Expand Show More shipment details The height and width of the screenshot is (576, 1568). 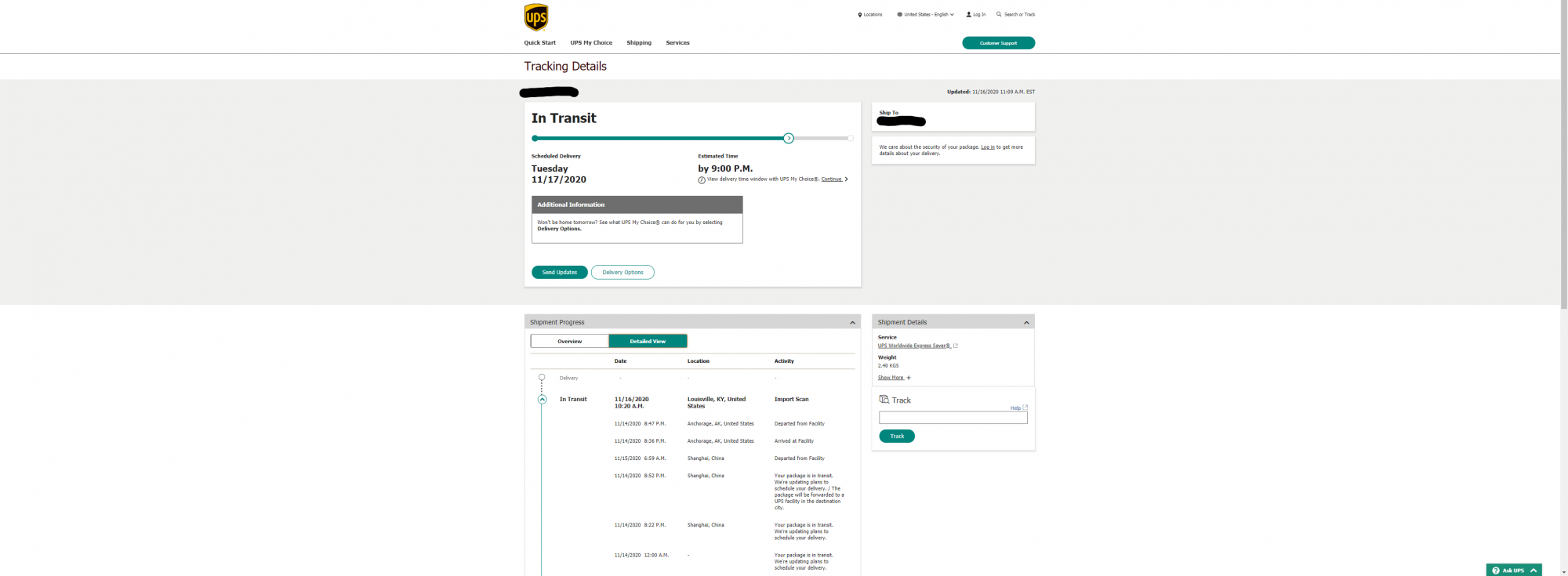pyautogui.click(x=895, y=378)
